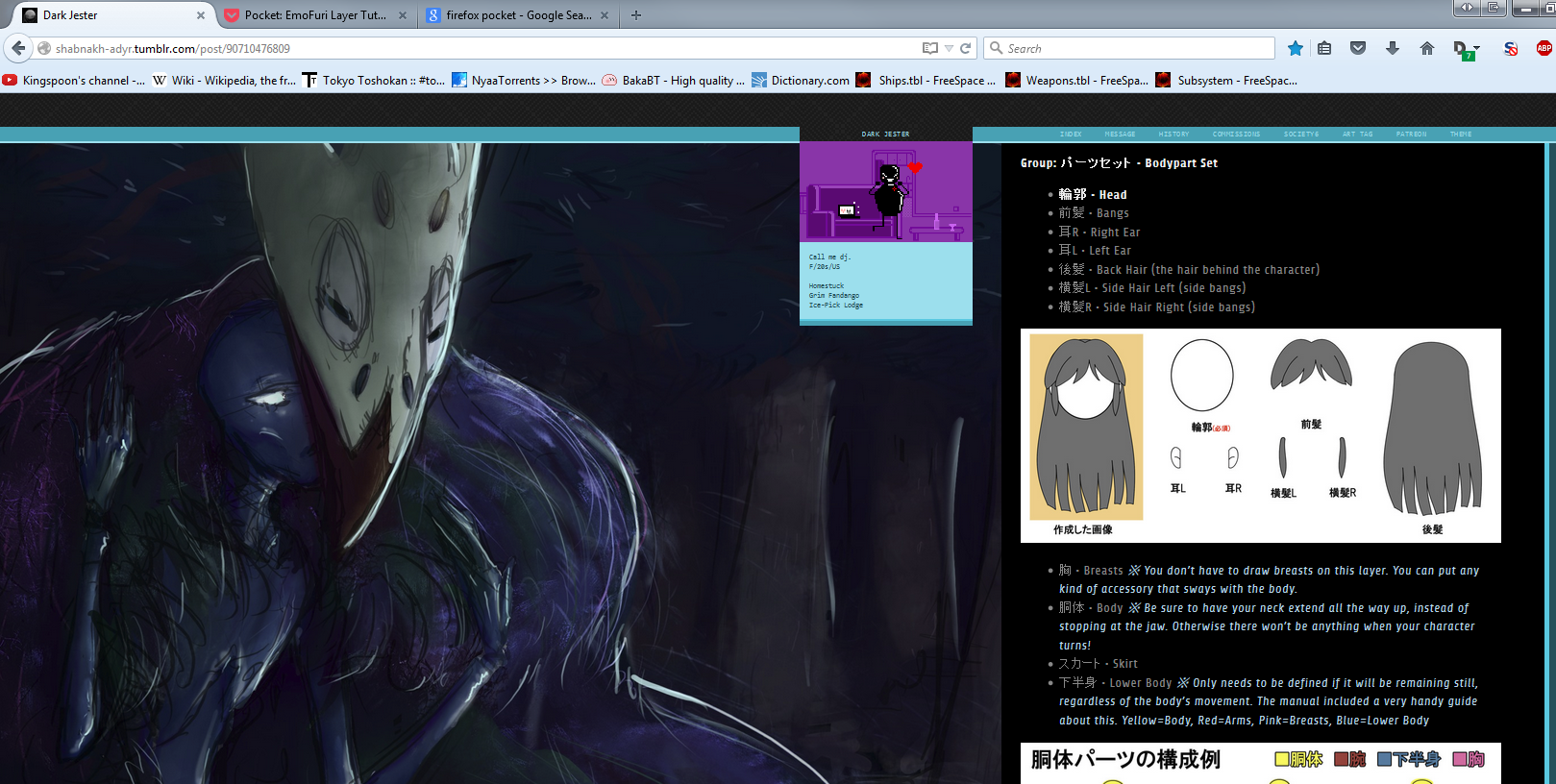
Task: Open Reader View from the address bar
Action: coord(929,48)
